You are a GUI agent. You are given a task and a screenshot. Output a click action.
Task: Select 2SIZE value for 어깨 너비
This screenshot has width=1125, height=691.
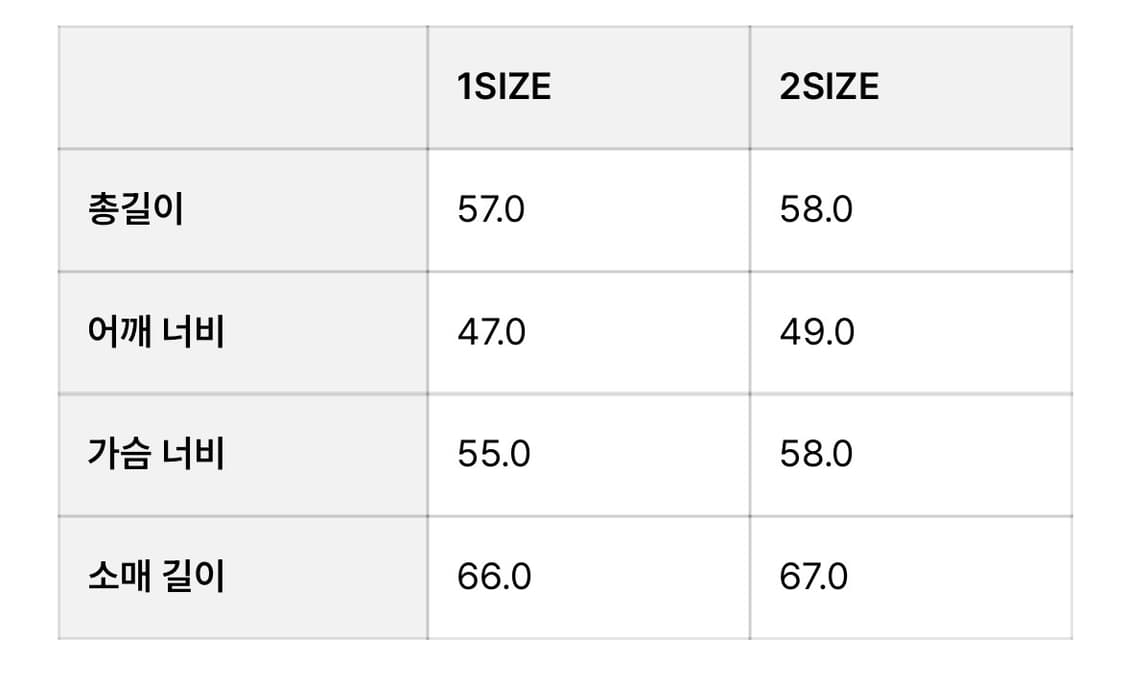click(817, 333)
